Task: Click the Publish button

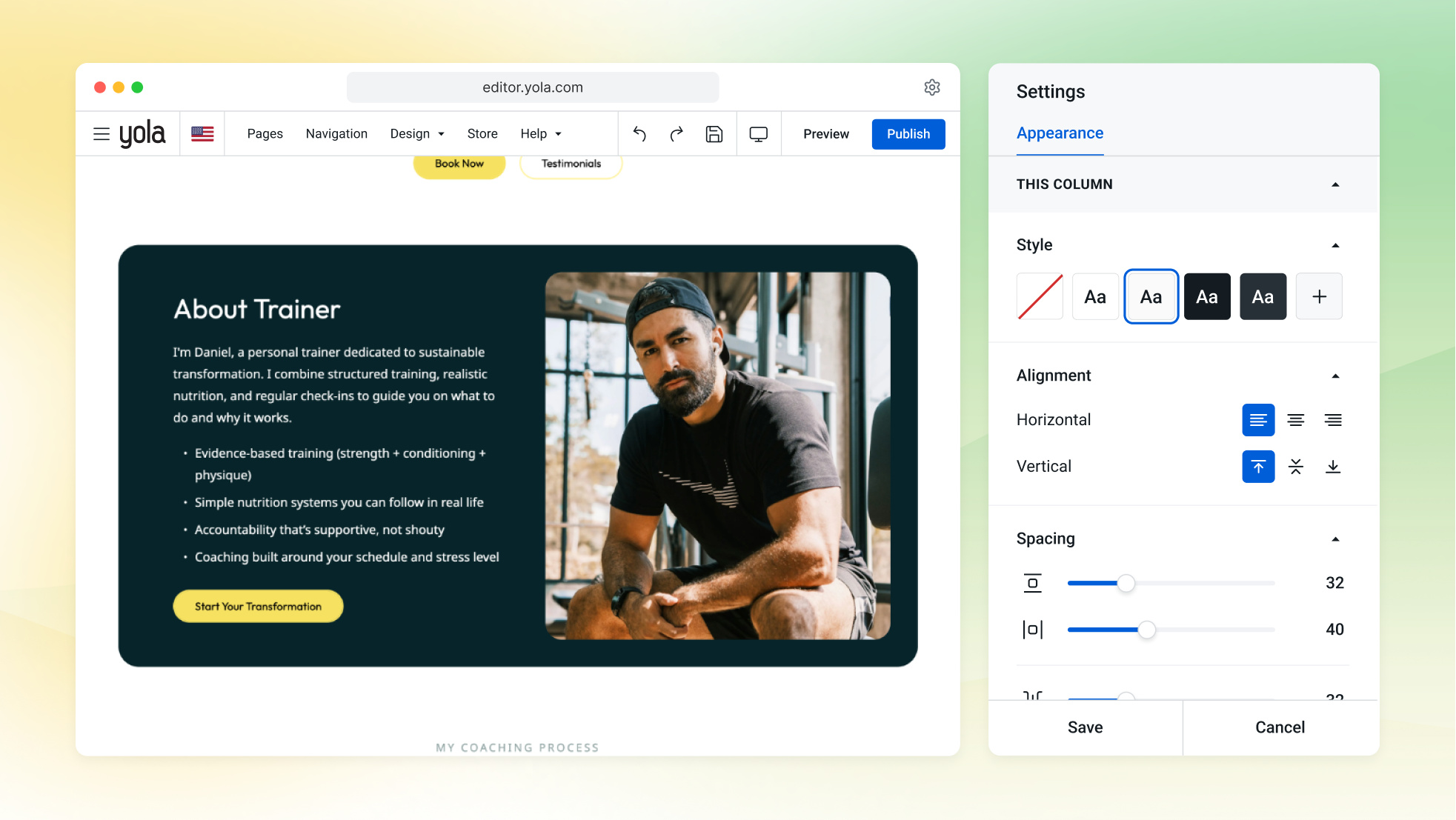Action: pyautogui.click(x=908, y=134)
